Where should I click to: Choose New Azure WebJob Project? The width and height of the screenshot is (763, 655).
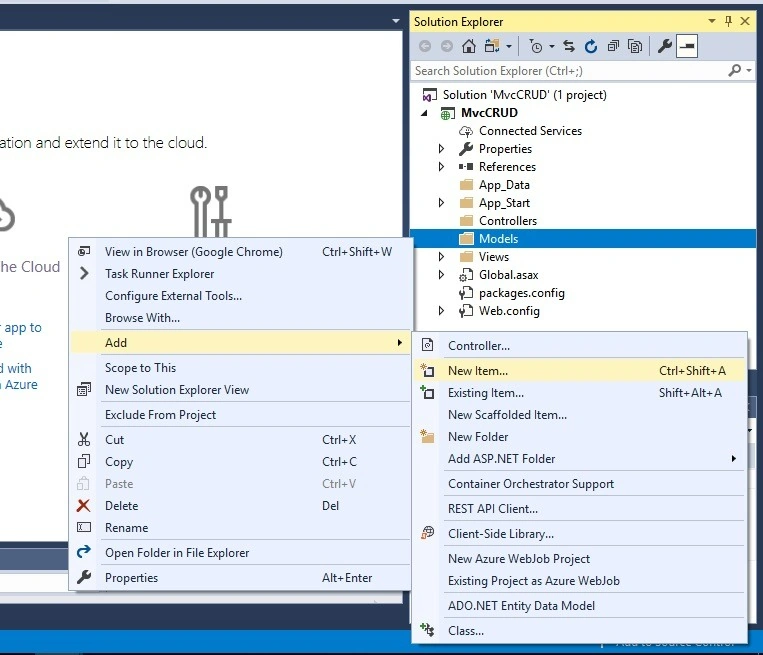click(x=579, y=559)
